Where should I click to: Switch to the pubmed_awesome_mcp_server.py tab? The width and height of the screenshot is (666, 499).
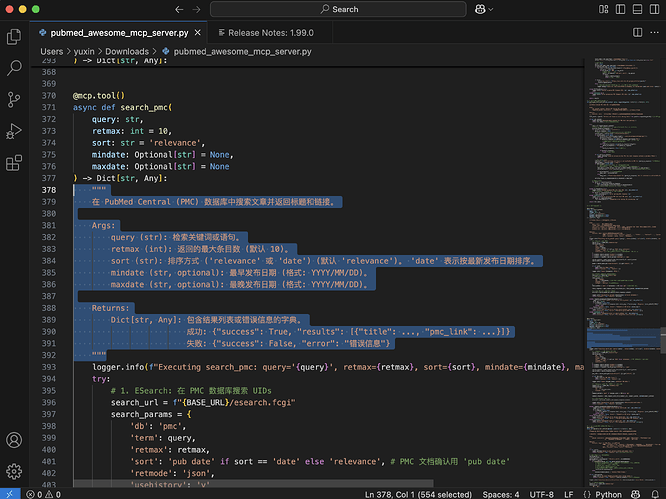click(119, 33)
